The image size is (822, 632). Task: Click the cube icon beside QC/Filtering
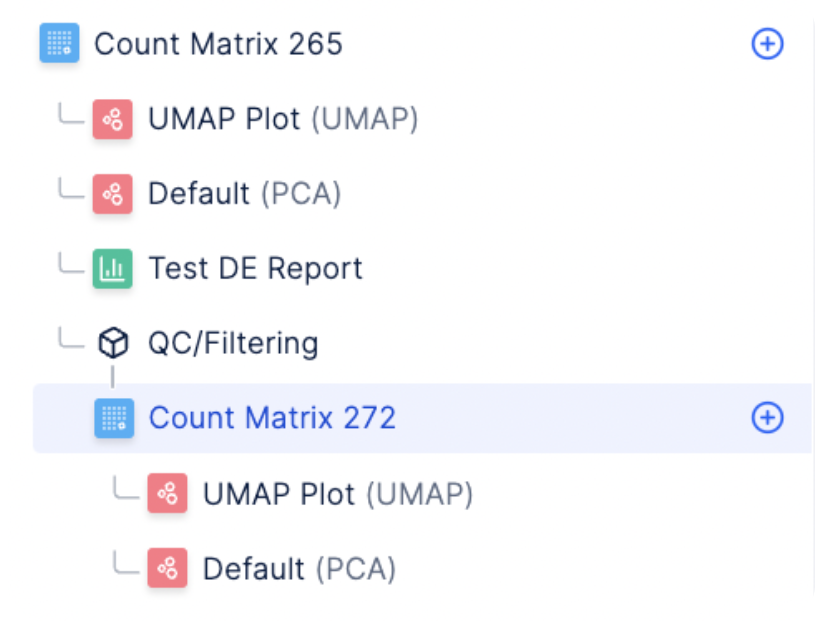coord(113,343)
